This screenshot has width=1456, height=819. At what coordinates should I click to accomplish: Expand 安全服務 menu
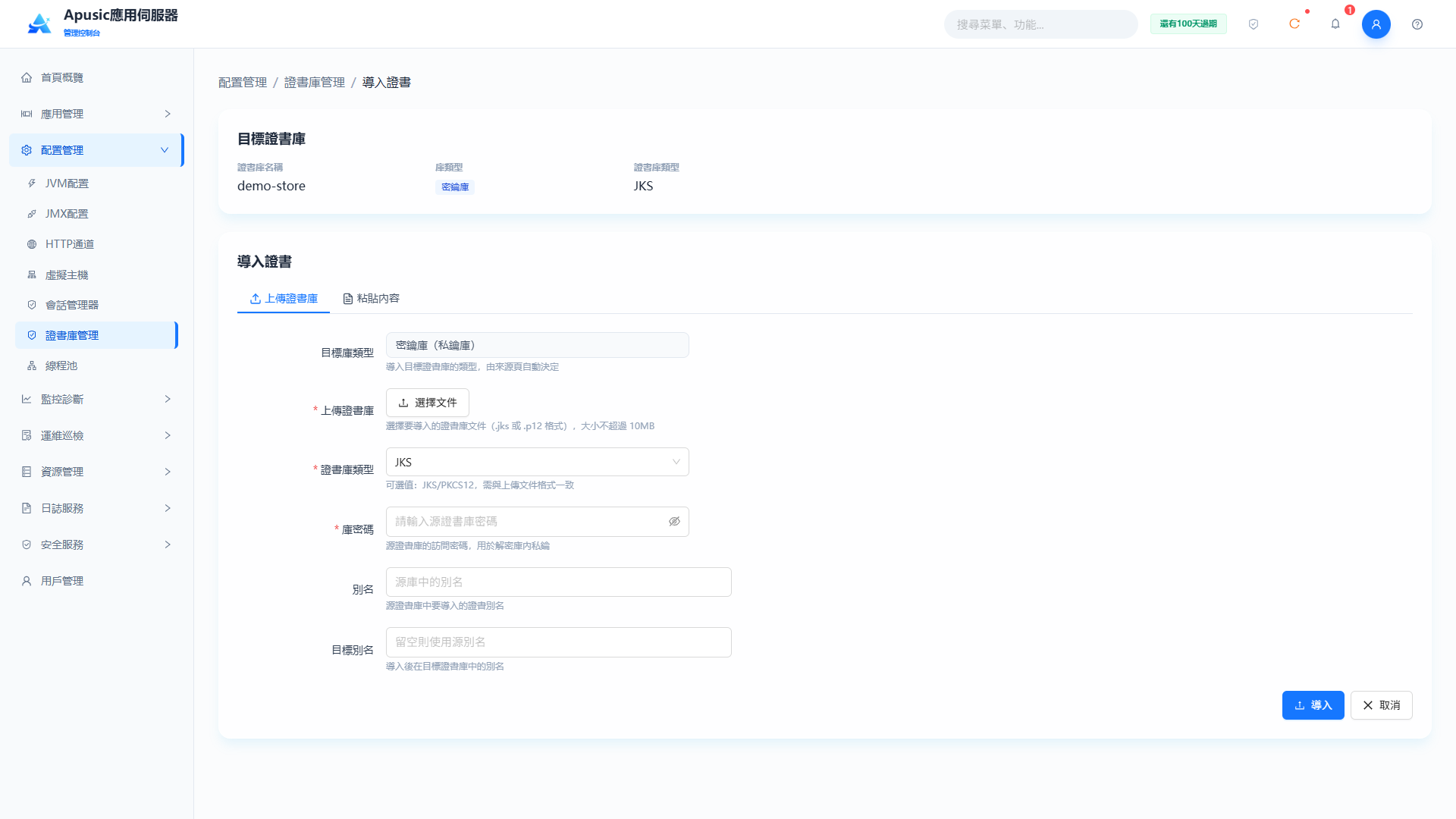pyautogui.click(x=97, y=544)
